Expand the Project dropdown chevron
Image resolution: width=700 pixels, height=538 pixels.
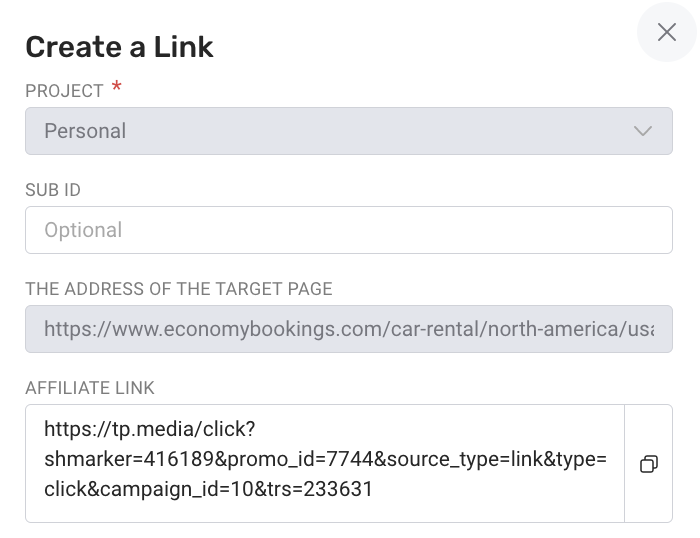pos(643,131)
